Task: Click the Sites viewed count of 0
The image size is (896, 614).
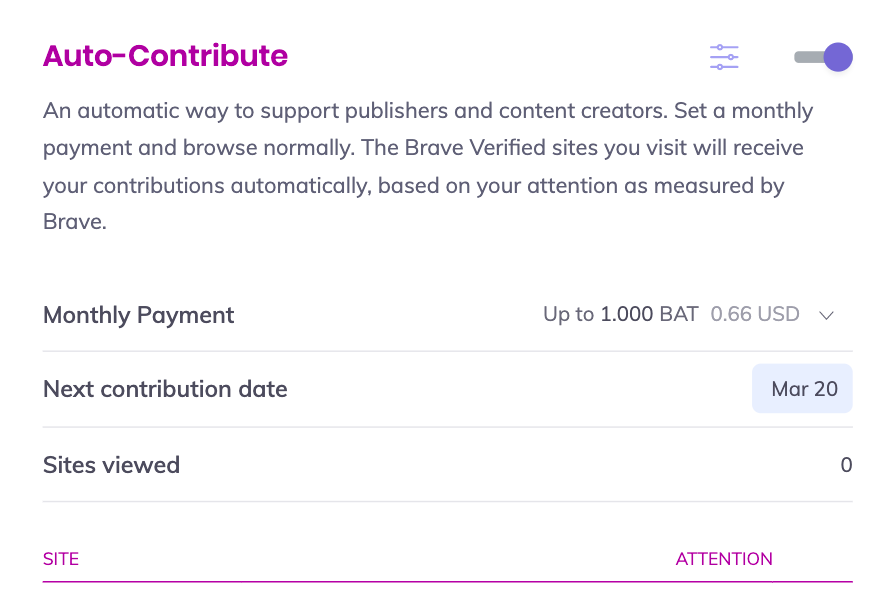Action: tap(846, 465)
